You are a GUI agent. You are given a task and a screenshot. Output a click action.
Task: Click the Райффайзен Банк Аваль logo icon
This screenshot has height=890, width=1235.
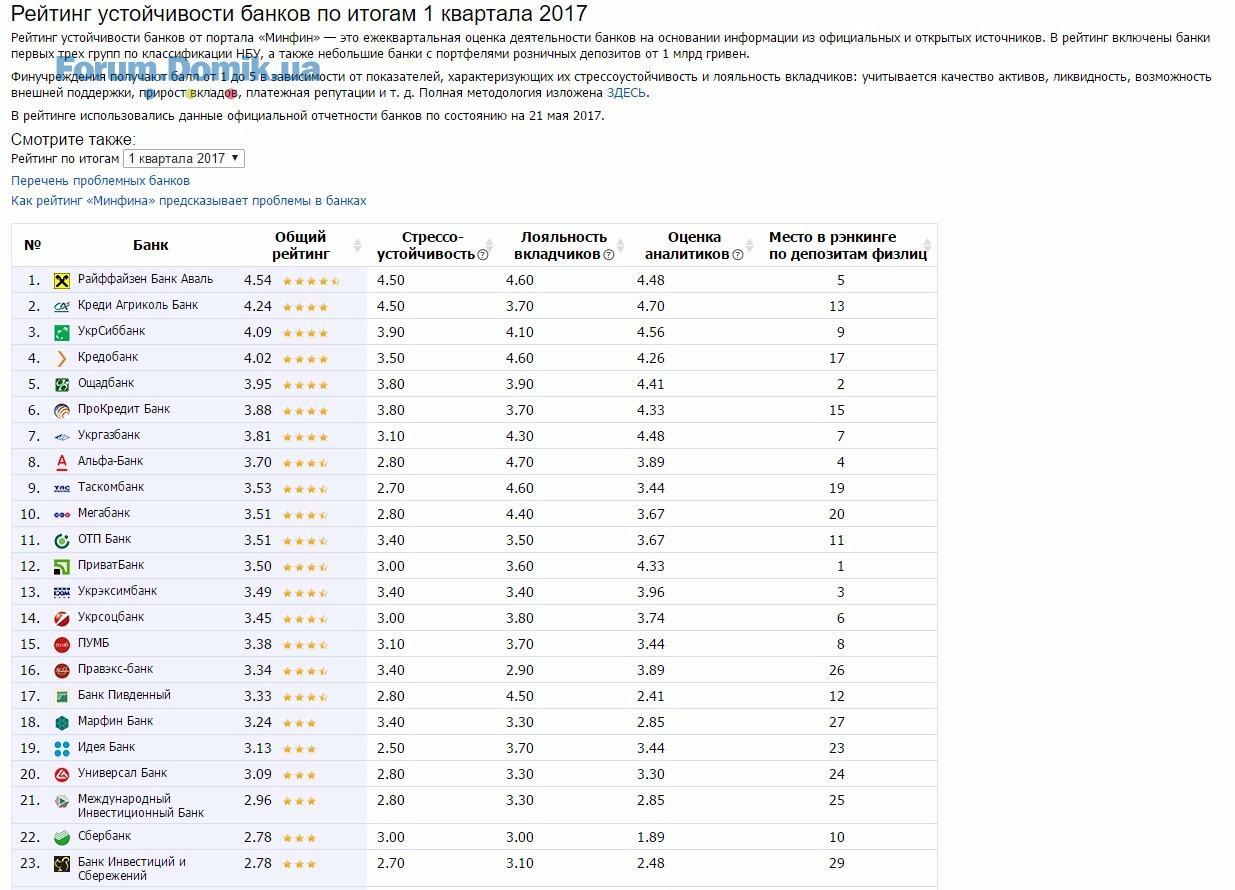tap(62, 281)
